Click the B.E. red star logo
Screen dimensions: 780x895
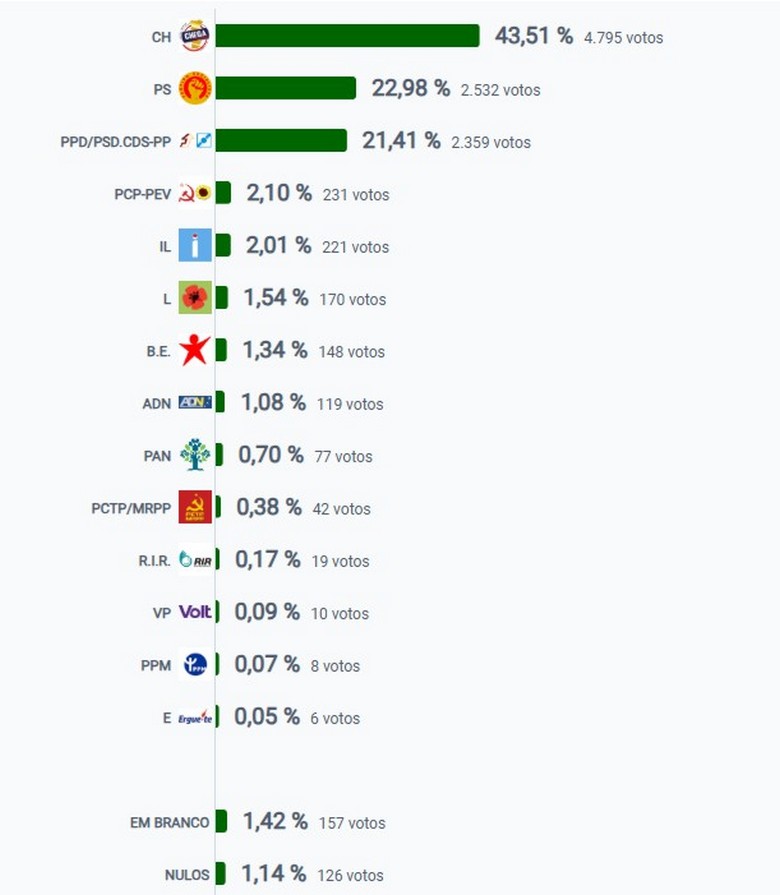click(194, 350)
